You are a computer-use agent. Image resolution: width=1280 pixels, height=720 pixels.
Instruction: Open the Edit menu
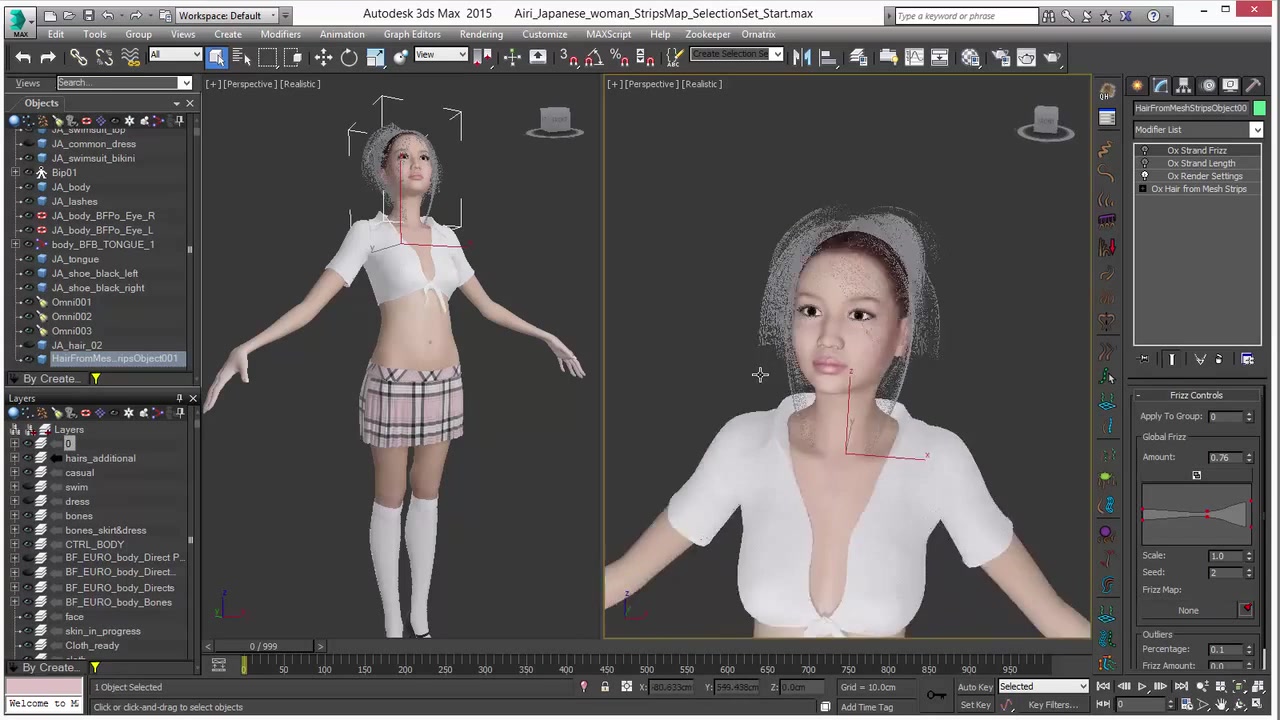(x=56, y=34)
